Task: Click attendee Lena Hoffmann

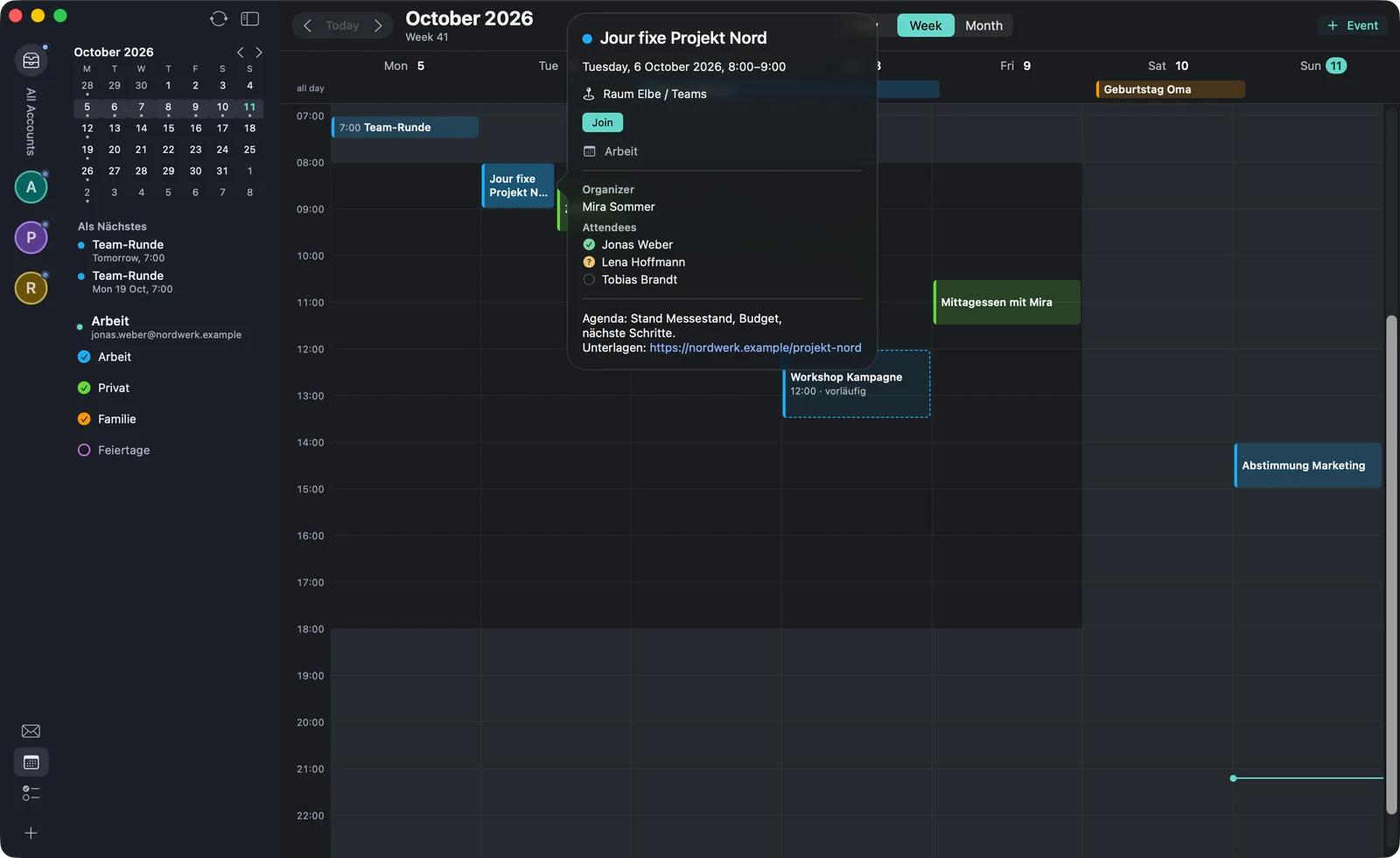Action: [x=643, y=262]
